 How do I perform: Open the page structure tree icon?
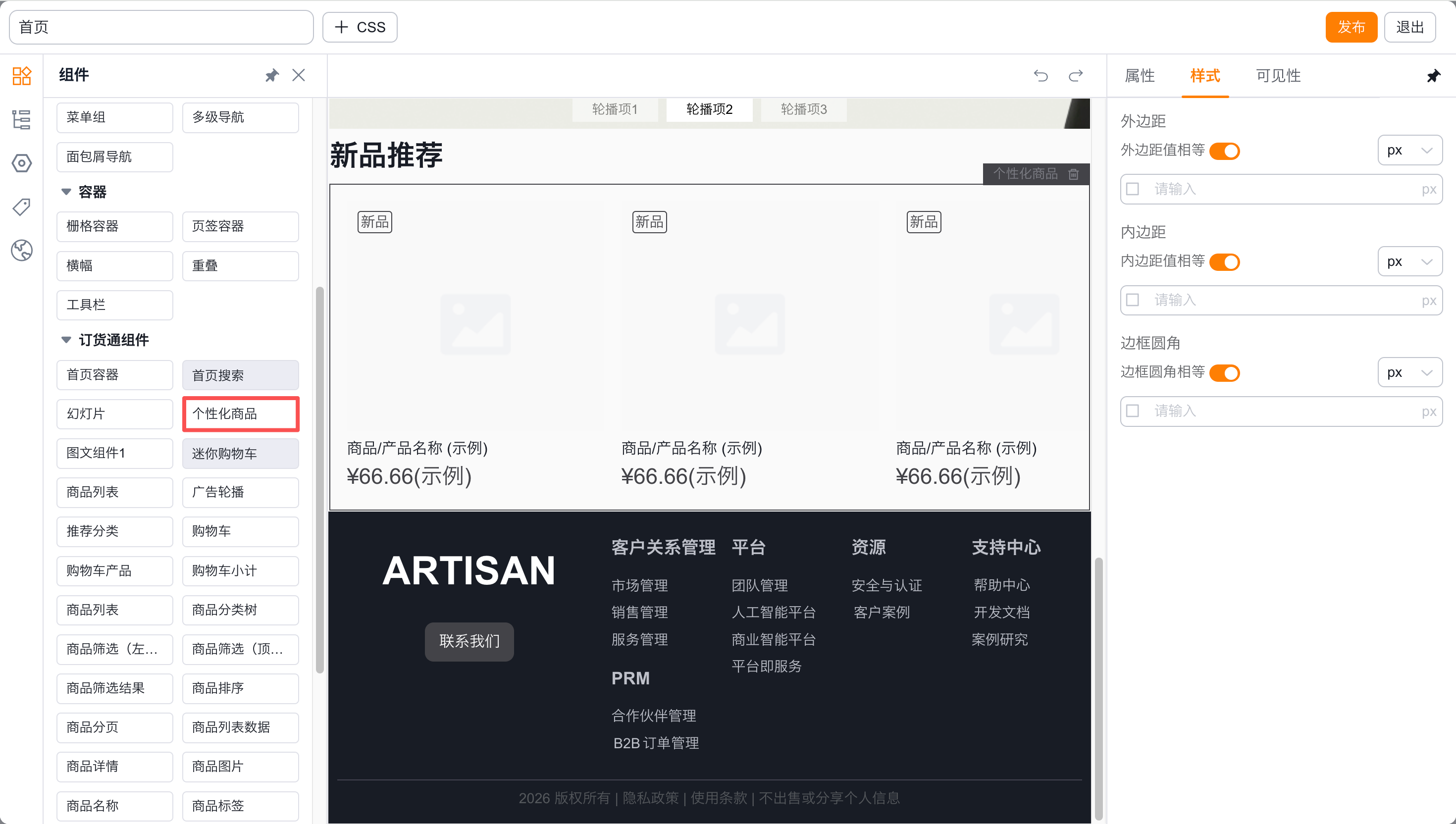[x=21, y=119]
